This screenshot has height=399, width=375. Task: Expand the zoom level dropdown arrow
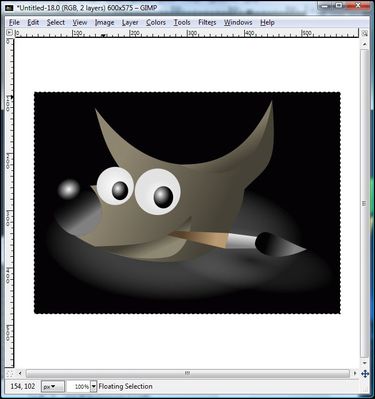click(x=94, y=387)
